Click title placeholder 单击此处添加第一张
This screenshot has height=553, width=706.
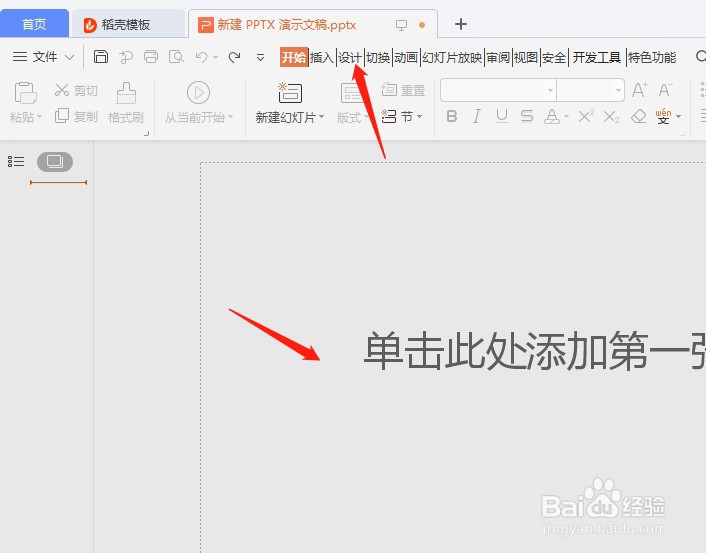[x=534, y=351]
